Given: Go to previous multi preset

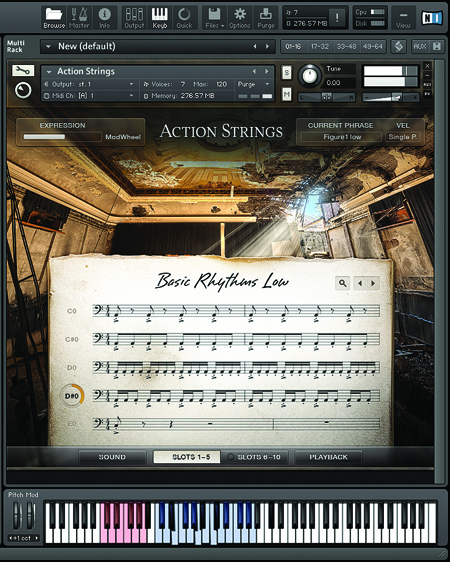Looking at the screenshot, I should pos(255,47).
